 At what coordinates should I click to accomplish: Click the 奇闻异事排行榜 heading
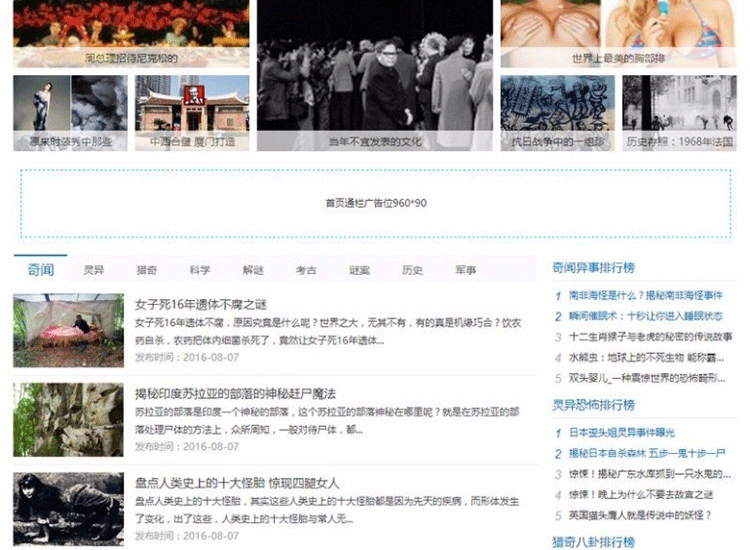pyautogui.click(x=594, y=268)
